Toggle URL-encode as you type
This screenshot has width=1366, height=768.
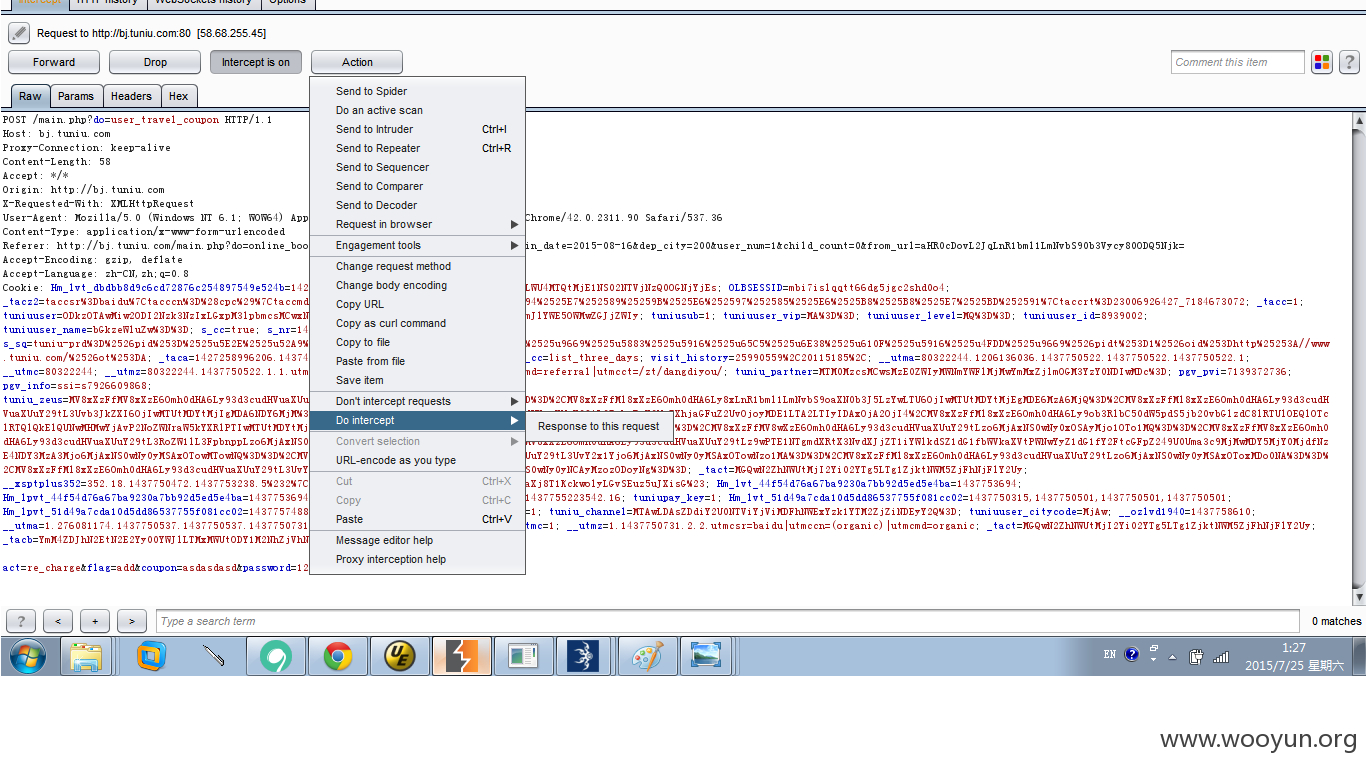pos(417,460)
